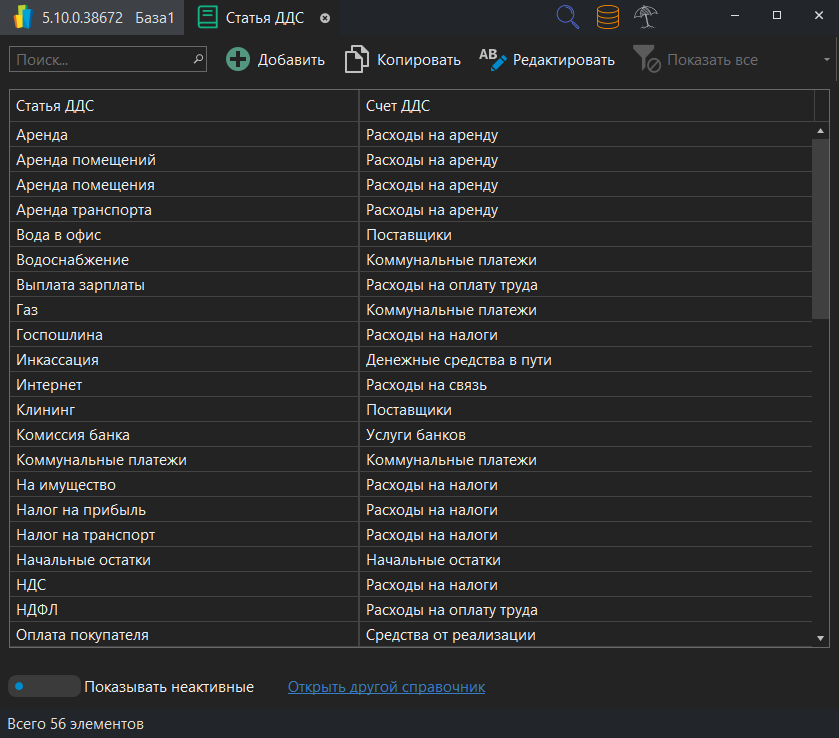
Task: Click the Показать все filter funnel icon
Action: click(x=647, y=60)
